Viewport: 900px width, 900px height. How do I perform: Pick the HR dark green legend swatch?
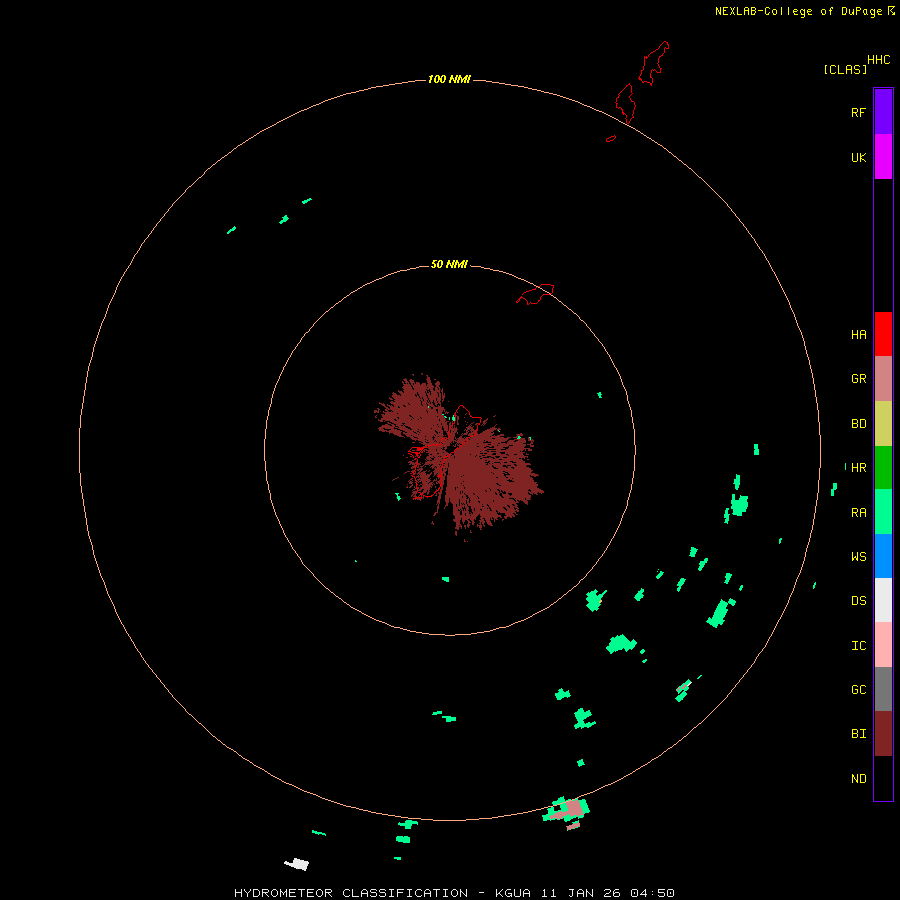(x=883, y=468)
